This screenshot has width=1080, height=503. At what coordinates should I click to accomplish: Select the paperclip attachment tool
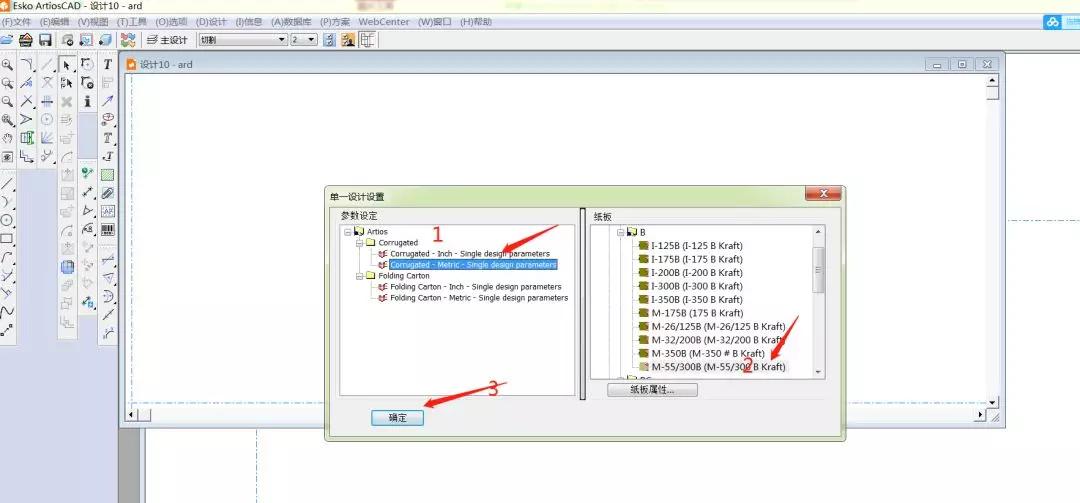coord(107,193)
